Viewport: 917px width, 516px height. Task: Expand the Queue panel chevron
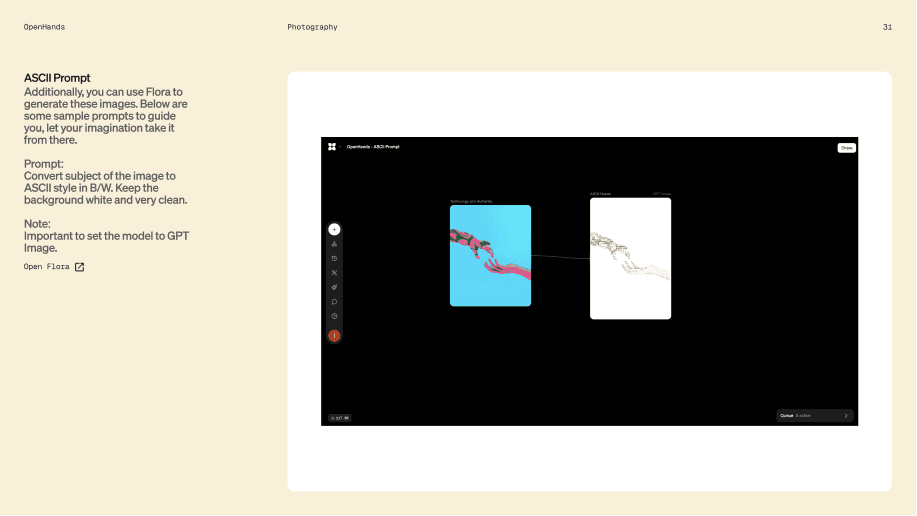click(846, 416)
